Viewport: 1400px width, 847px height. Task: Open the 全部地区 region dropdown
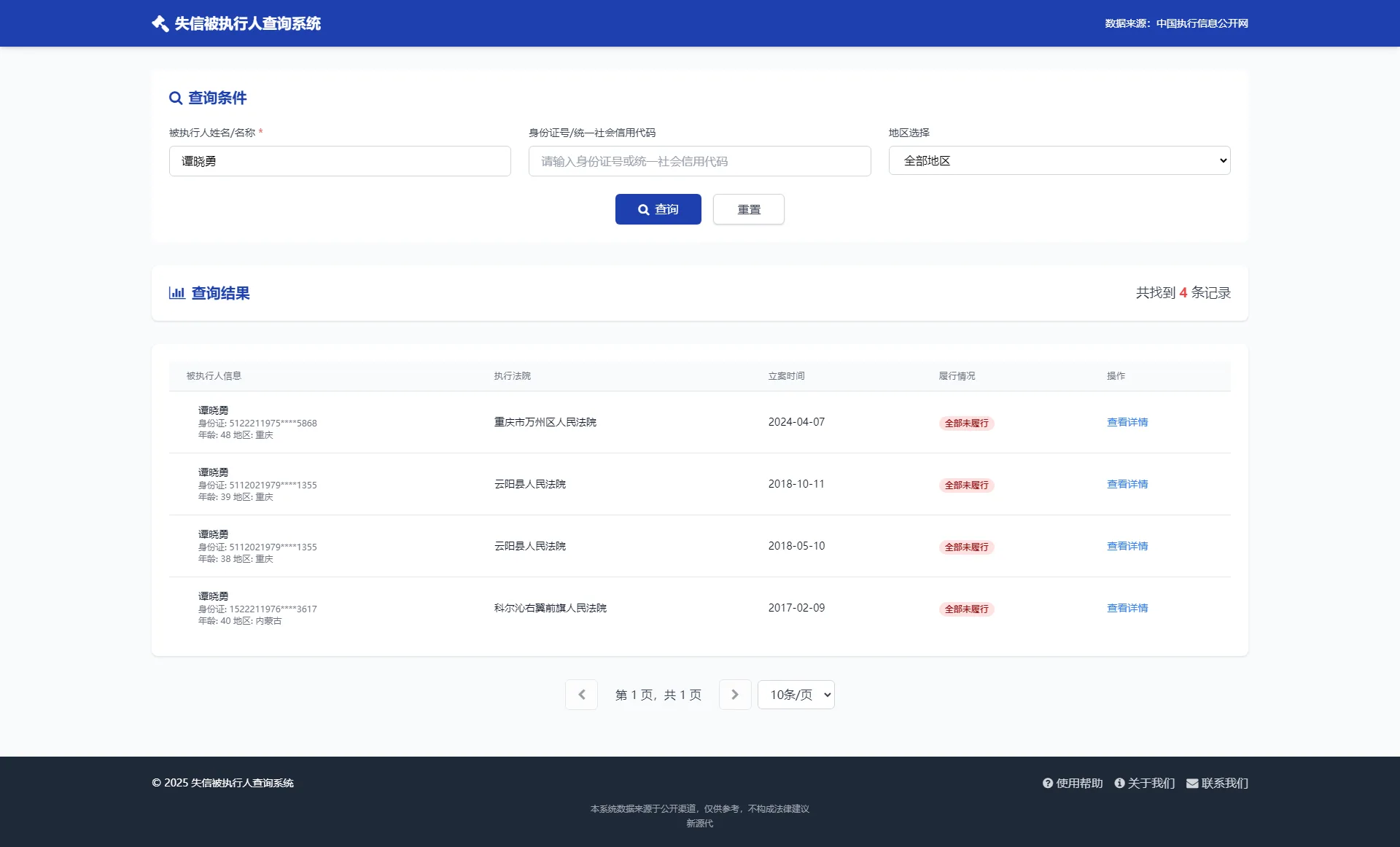pos(1059,160)
